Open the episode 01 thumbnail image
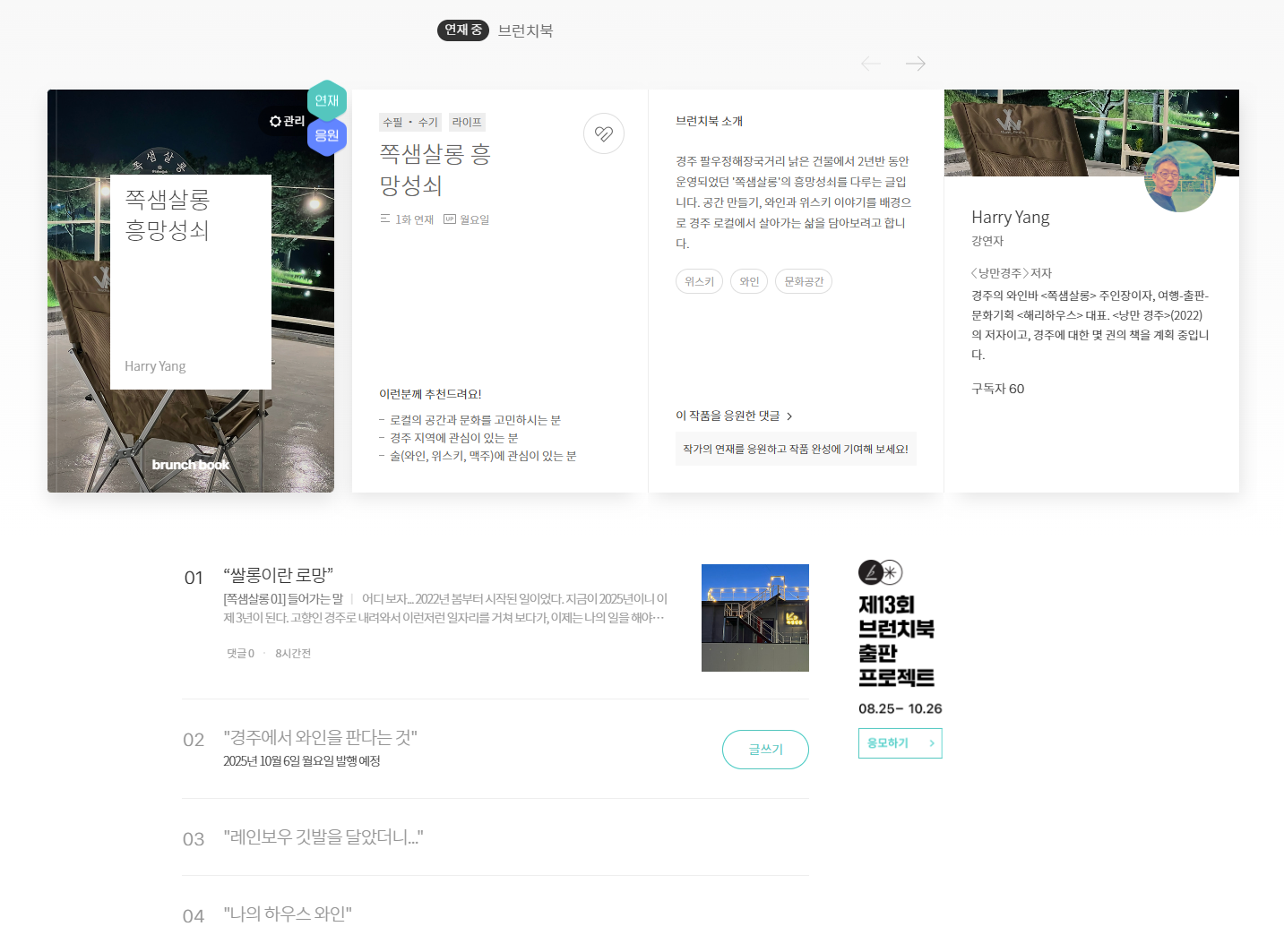The image size is (1284, 952). (x=754, y=617)
